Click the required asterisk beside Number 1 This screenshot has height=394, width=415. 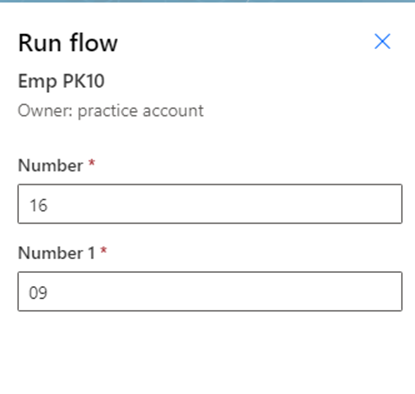pyautogui.click(x=103, y=251)
